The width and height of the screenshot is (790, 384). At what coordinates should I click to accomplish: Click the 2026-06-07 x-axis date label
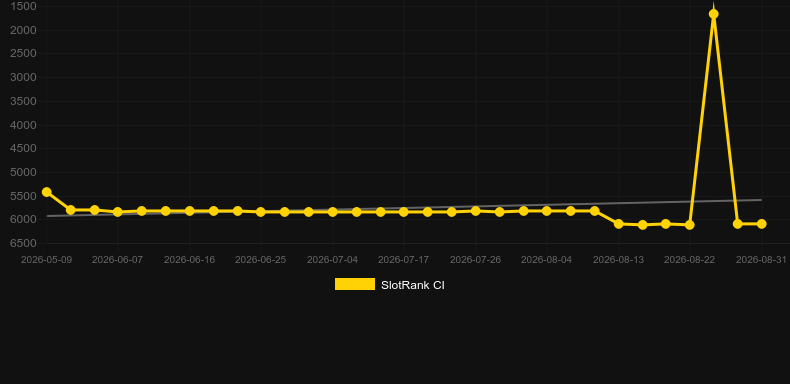(x=117, y=260)
